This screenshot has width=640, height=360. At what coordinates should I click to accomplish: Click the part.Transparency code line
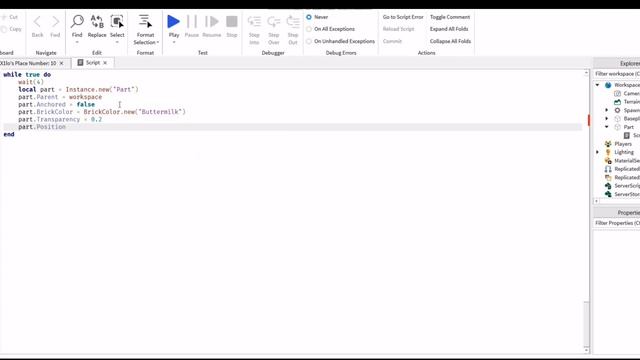pos(60,120)
